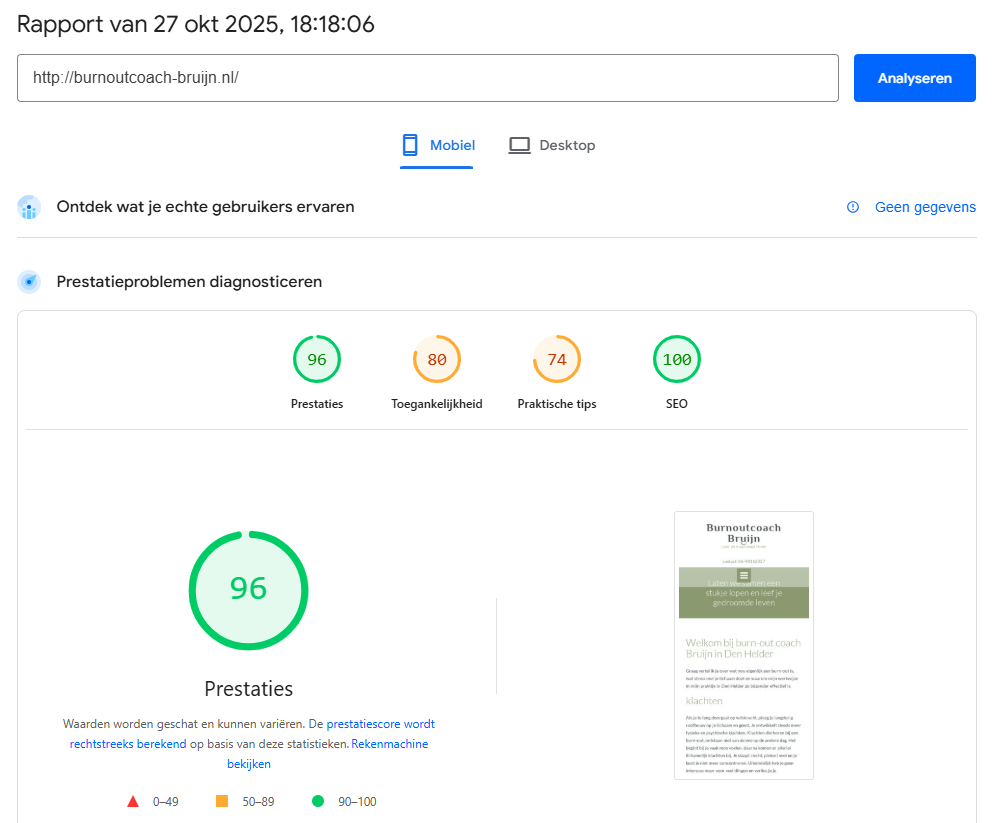
Task: Click the large 96 performance gauge
Action: 248,589
